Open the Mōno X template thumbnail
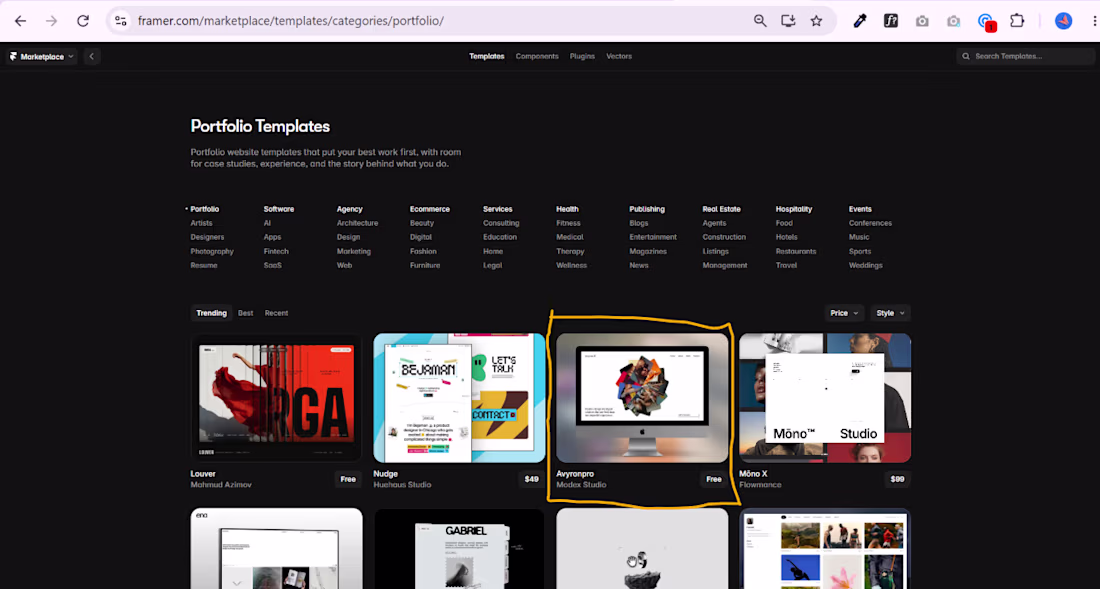Viewport: 1100px width, 589px height. [825, 398]
